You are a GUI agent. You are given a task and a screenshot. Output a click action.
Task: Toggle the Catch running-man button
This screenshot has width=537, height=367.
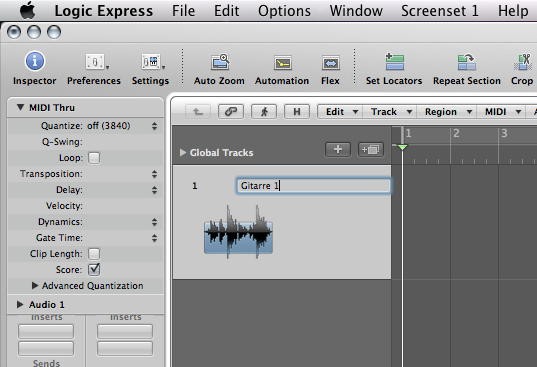tap(264, 112)
